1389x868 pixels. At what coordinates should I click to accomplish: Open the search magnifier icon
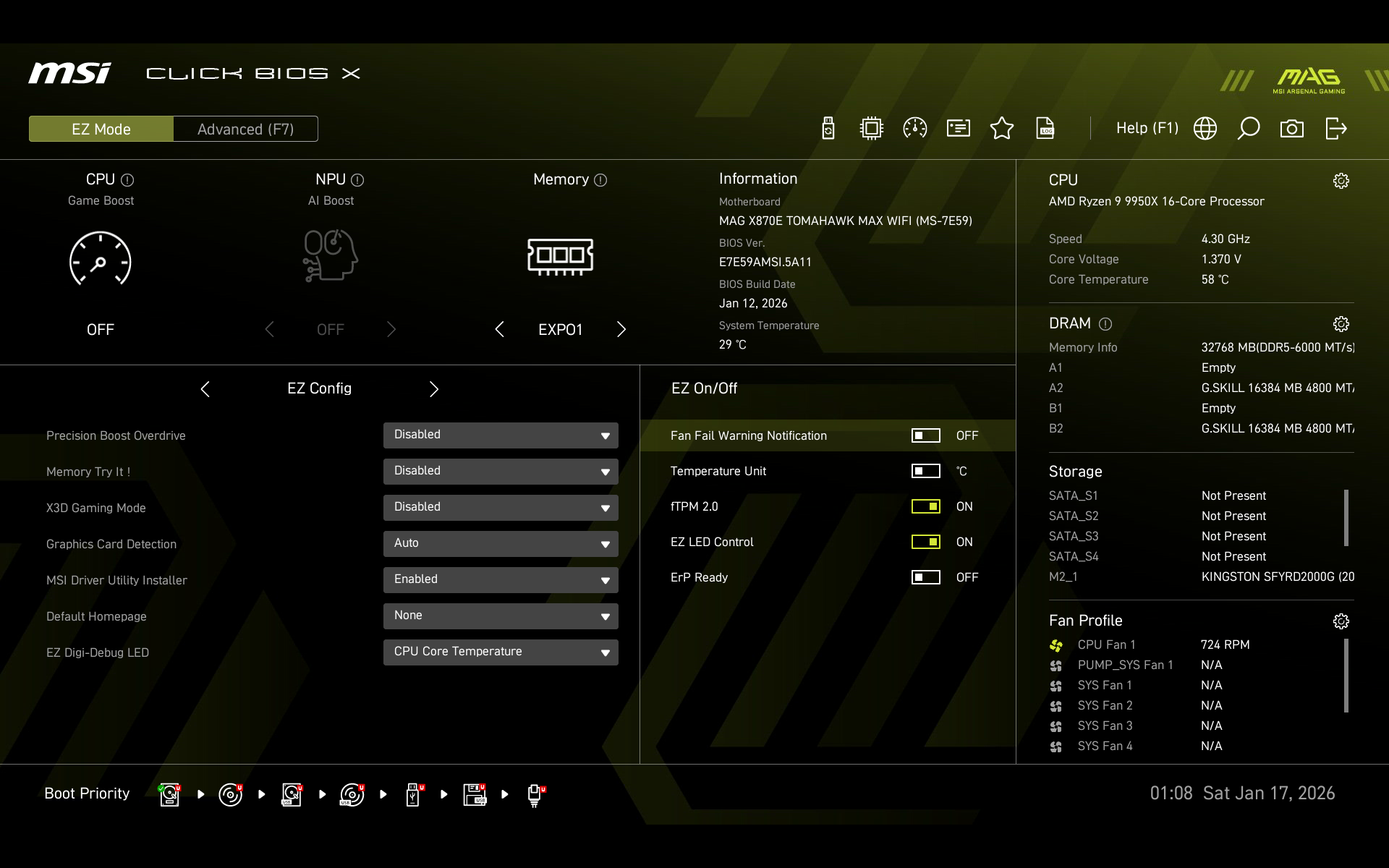[x=1249, y=129]
